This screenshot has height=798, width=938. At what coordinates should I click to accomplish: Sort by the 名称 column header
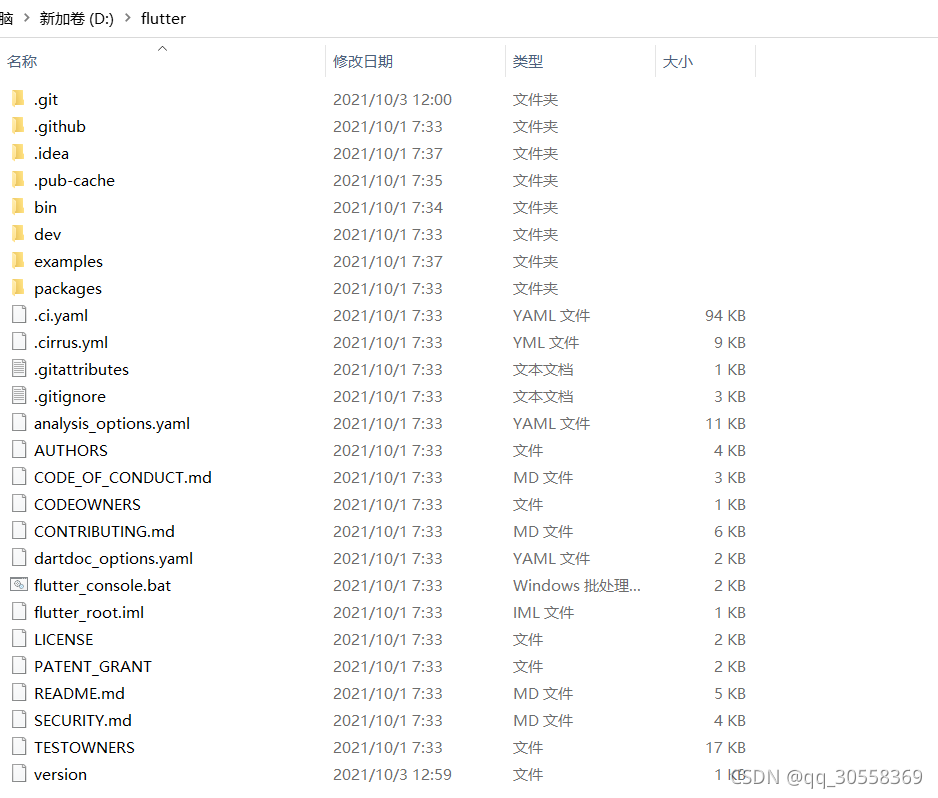pos(22,61)
